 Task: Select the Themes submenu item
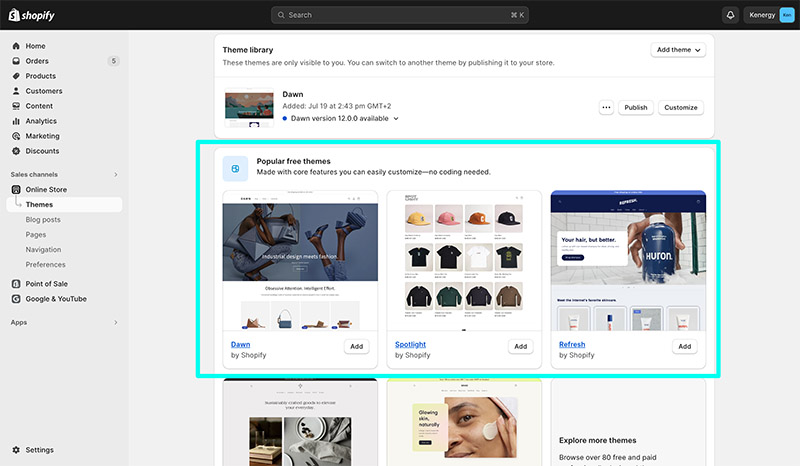[64, 205]
